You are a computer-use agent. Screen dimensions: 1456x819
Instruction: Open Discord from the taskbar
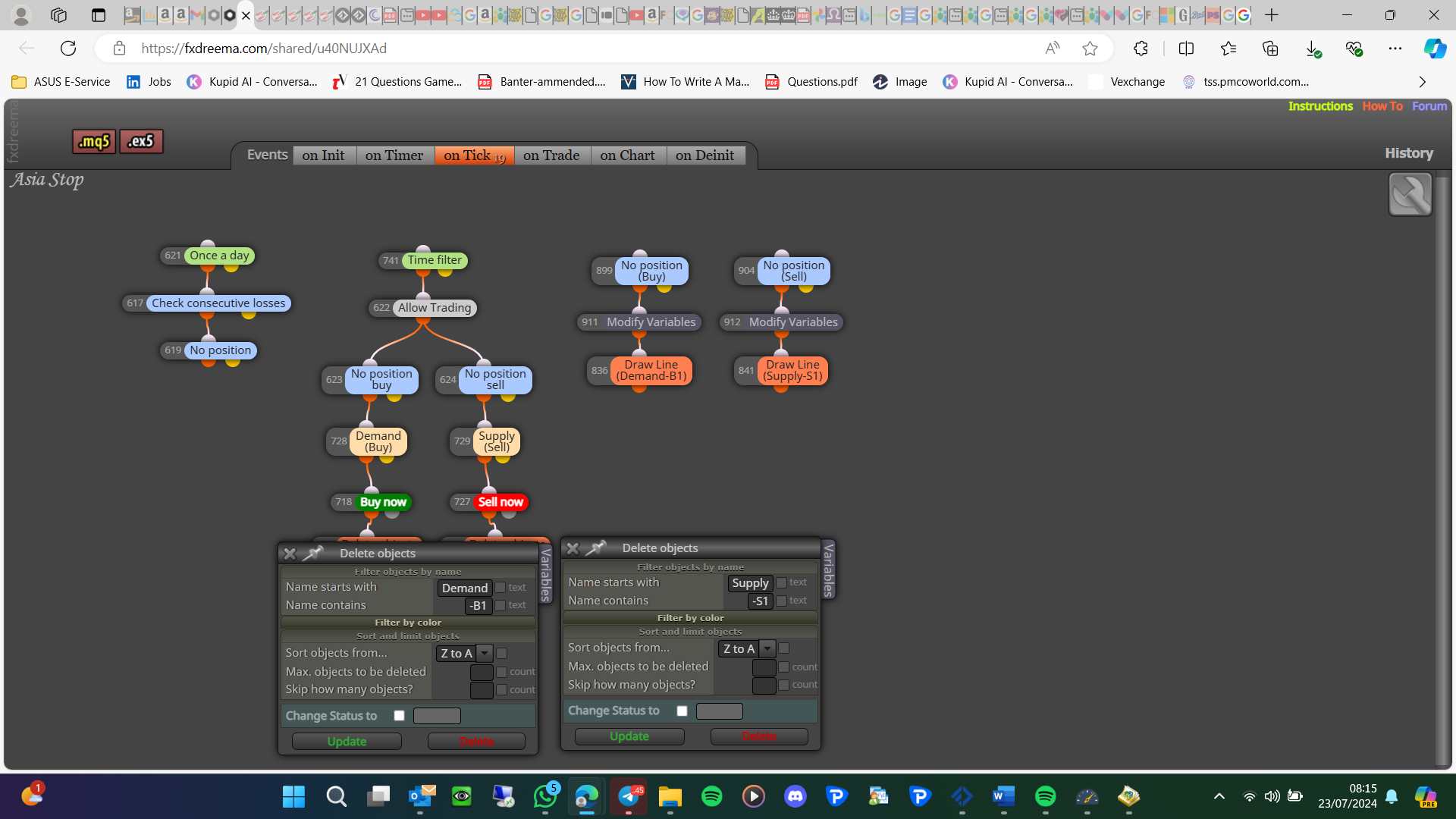point(795,796)
